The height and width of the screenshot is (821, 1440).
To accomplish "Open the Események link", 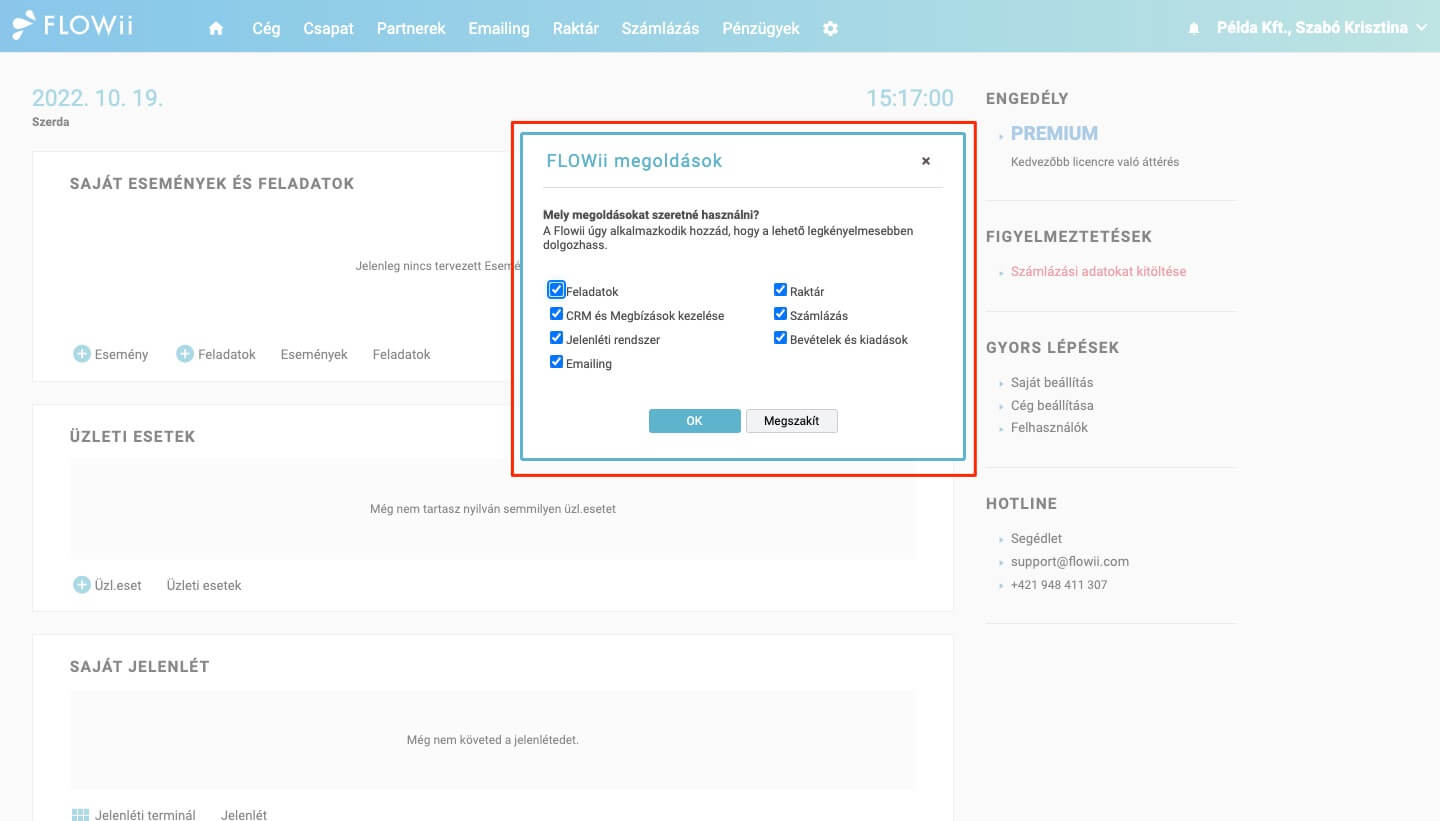I will click(x=314, y=354).
